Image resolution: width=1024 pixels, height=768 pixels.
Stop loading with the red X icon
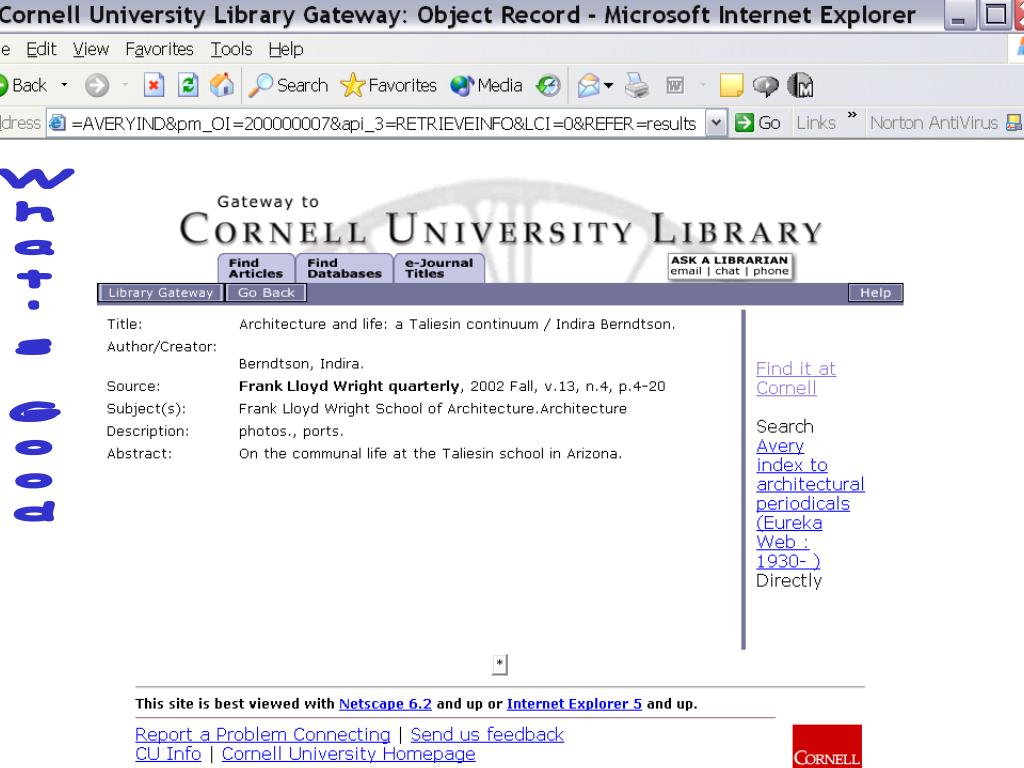click(153, 86)
